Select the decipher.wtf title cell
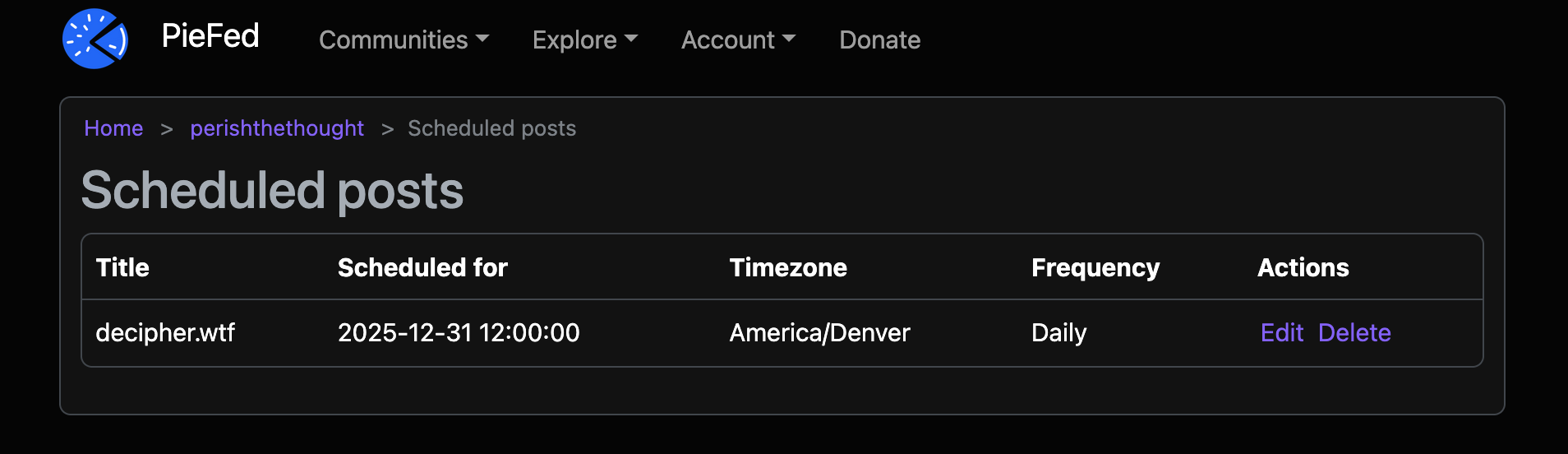Viewport: 1568px width, 454px height. coord(165,332)
